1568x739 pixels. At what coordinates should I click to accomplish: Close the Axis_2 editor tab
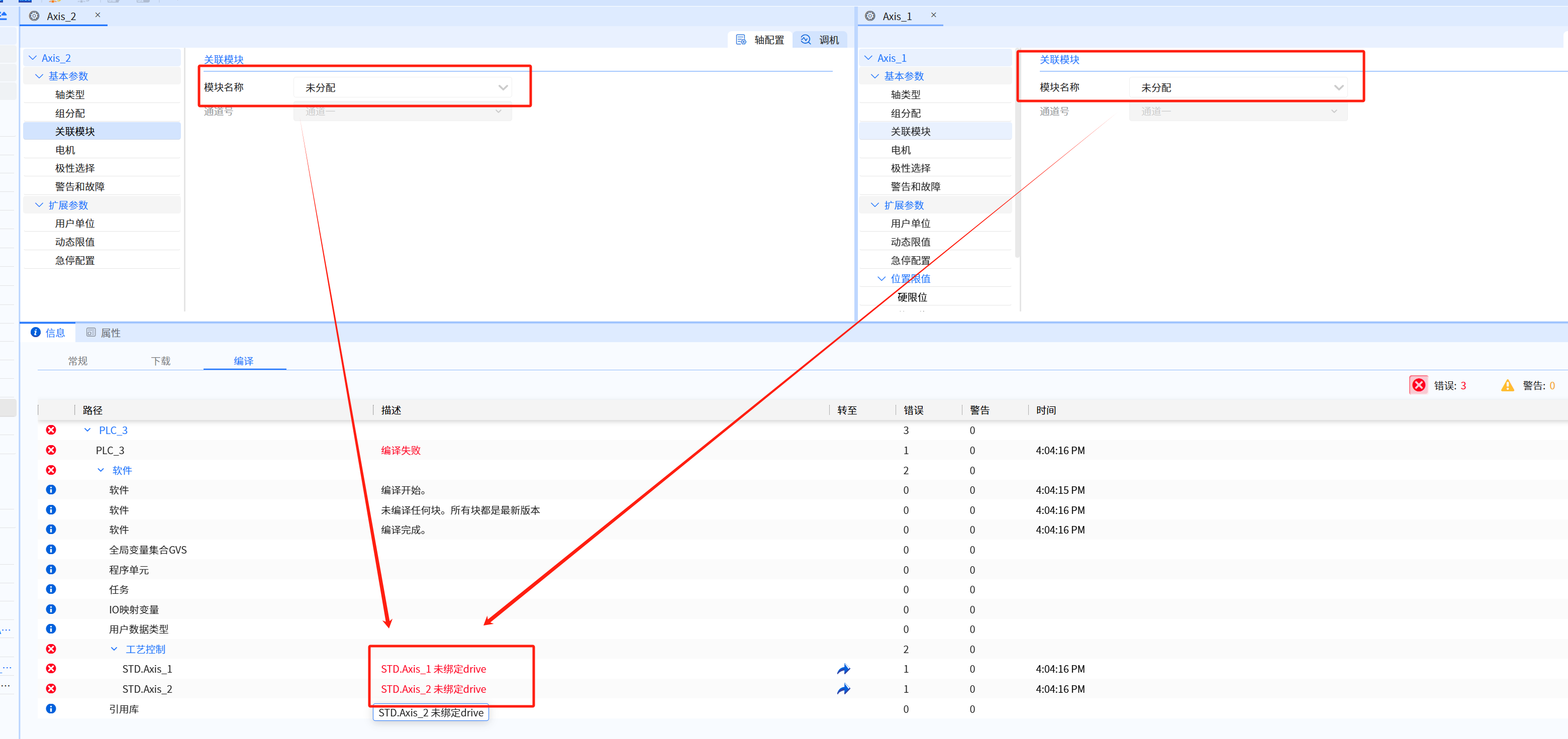[x=97, y=15]
